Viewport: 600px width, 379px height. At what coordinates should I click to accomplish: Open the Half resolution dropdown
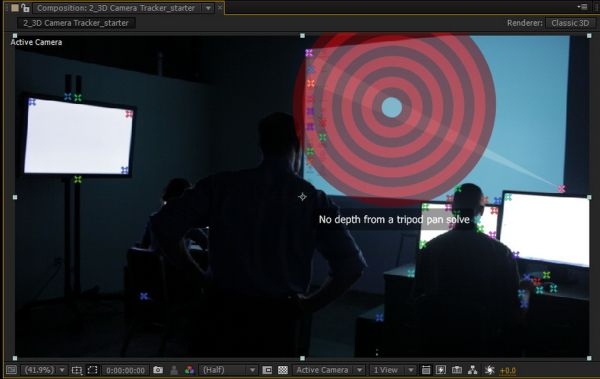[x=228, y=370]
